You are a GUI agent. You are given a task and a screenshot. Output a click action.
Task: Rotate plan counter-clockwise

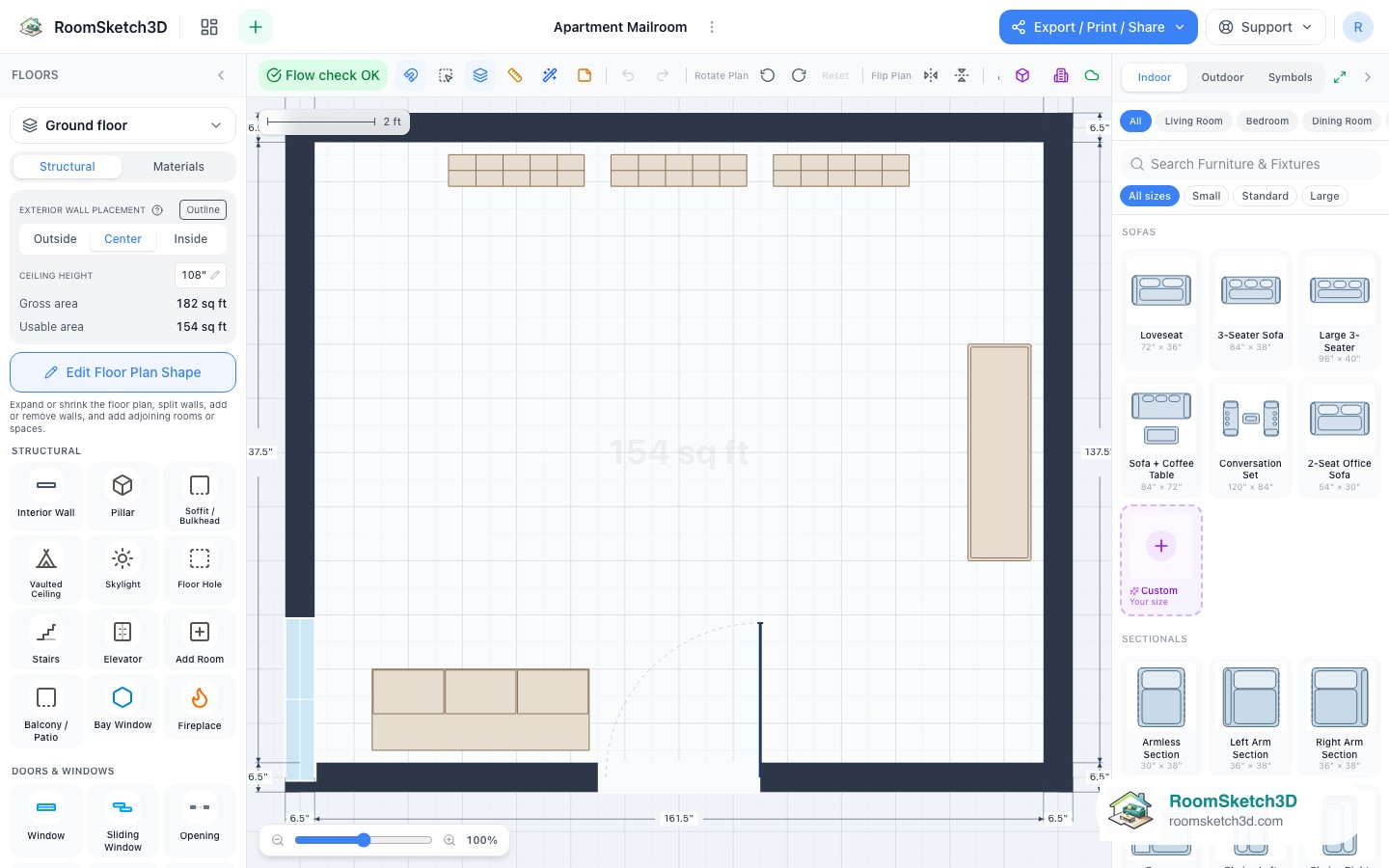768,75
